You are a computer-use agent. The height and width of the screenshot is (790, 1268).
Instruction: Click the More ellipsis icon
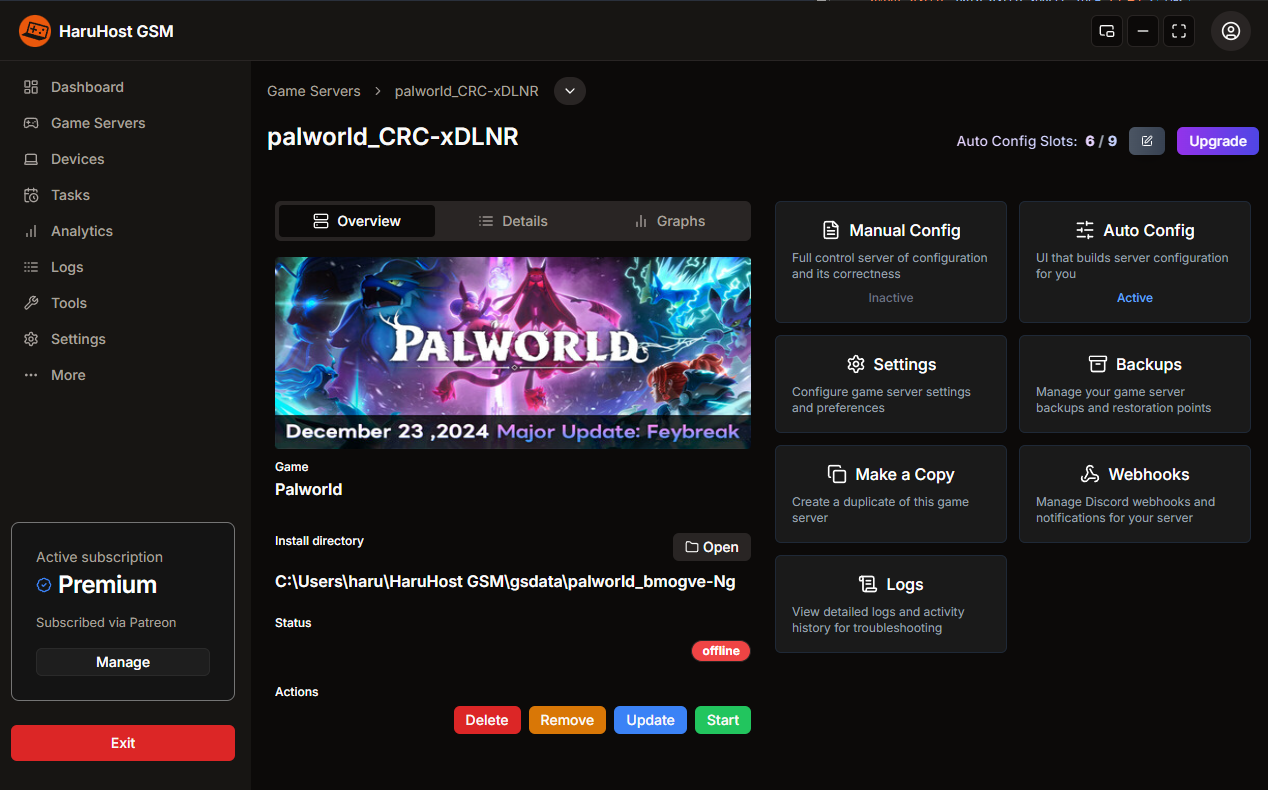click(x=31, y=375)
